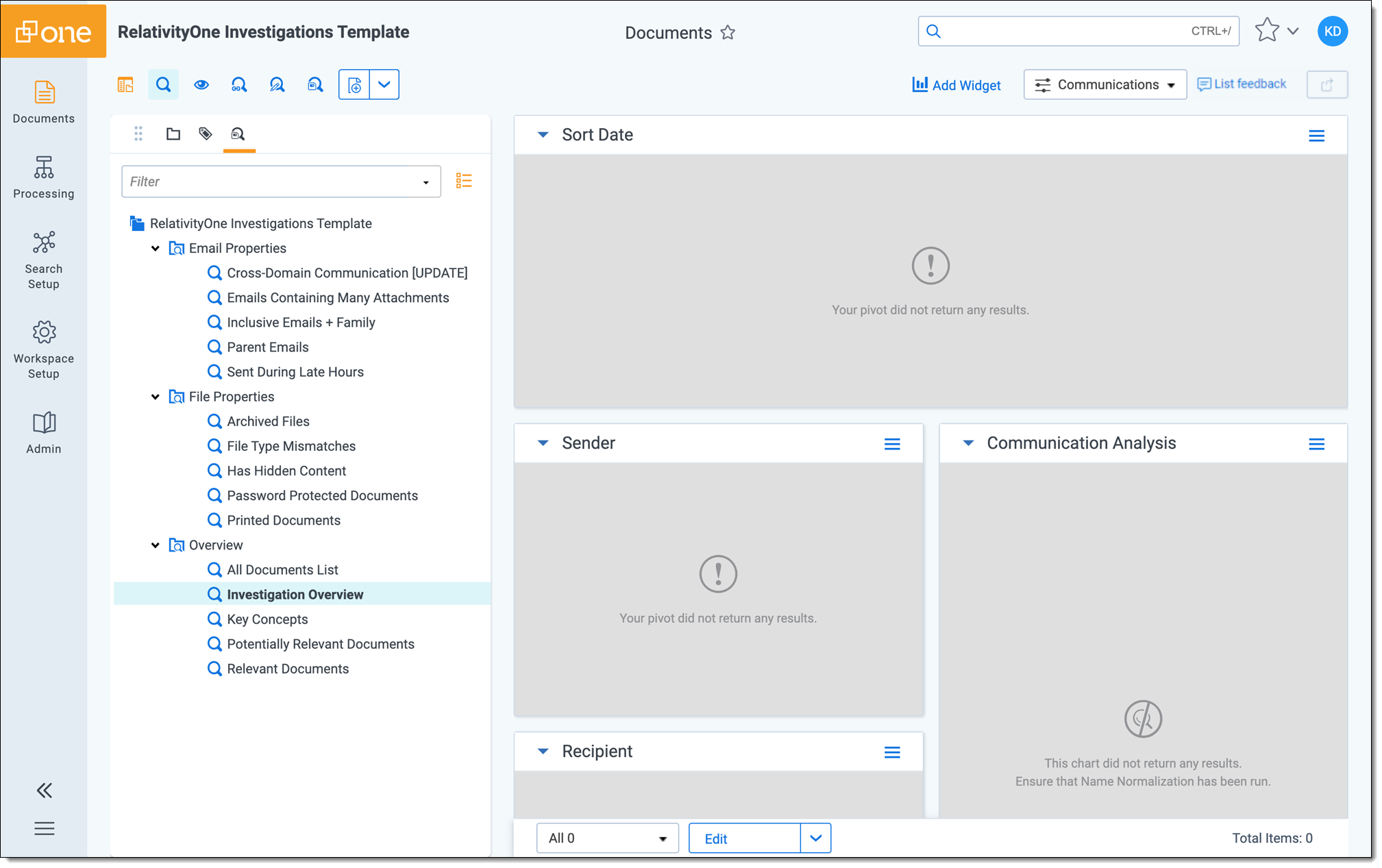Open Password Protected Documents search

[x=322, y=495]
